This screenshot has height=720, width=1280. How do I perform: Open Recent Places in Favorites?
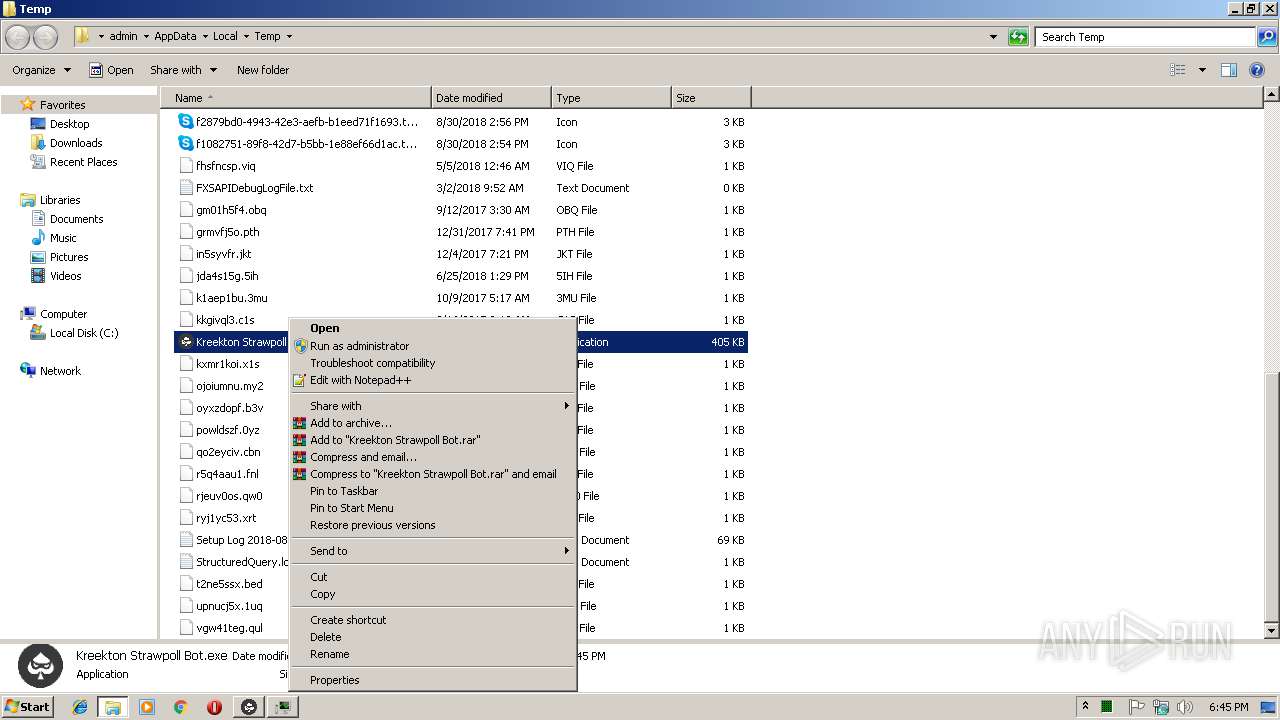[83, 162]
